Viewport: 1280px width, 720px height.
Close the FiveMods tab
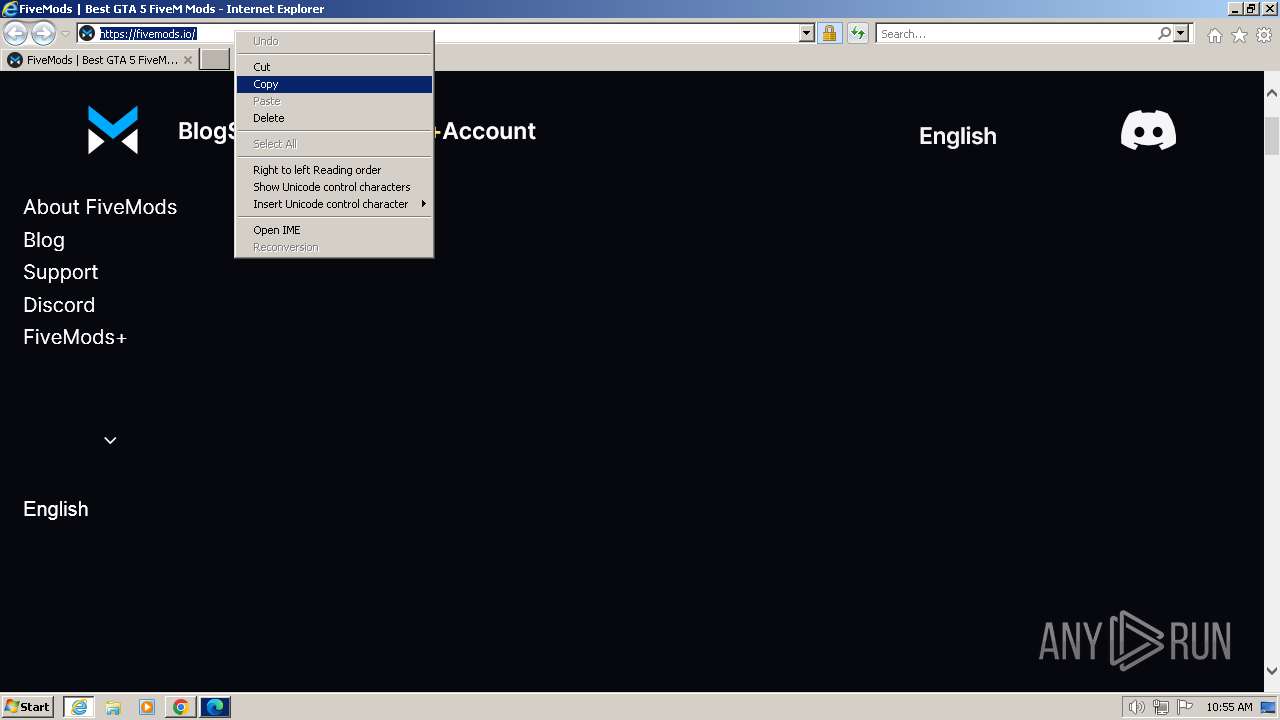coord(188,60)
